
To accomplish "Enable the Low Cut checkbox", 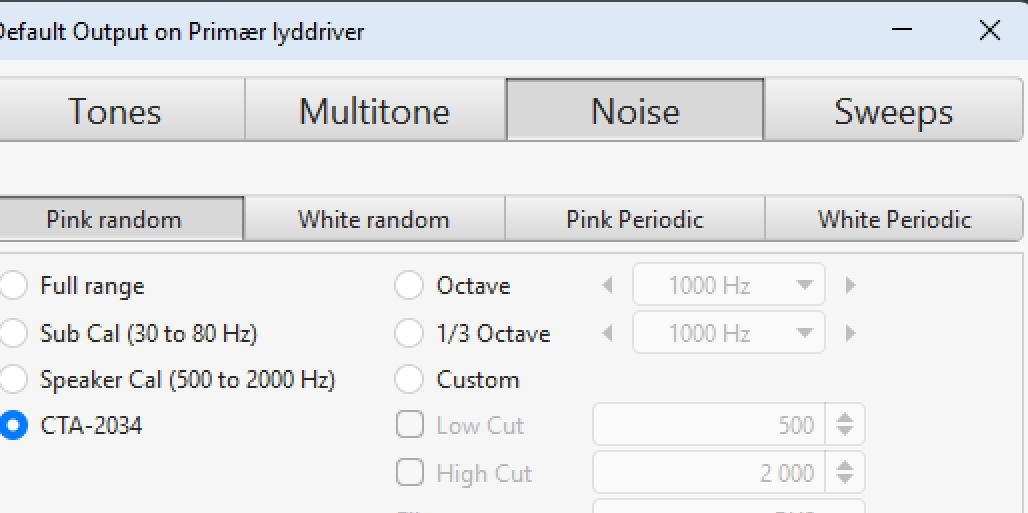I will pos(410,425).
